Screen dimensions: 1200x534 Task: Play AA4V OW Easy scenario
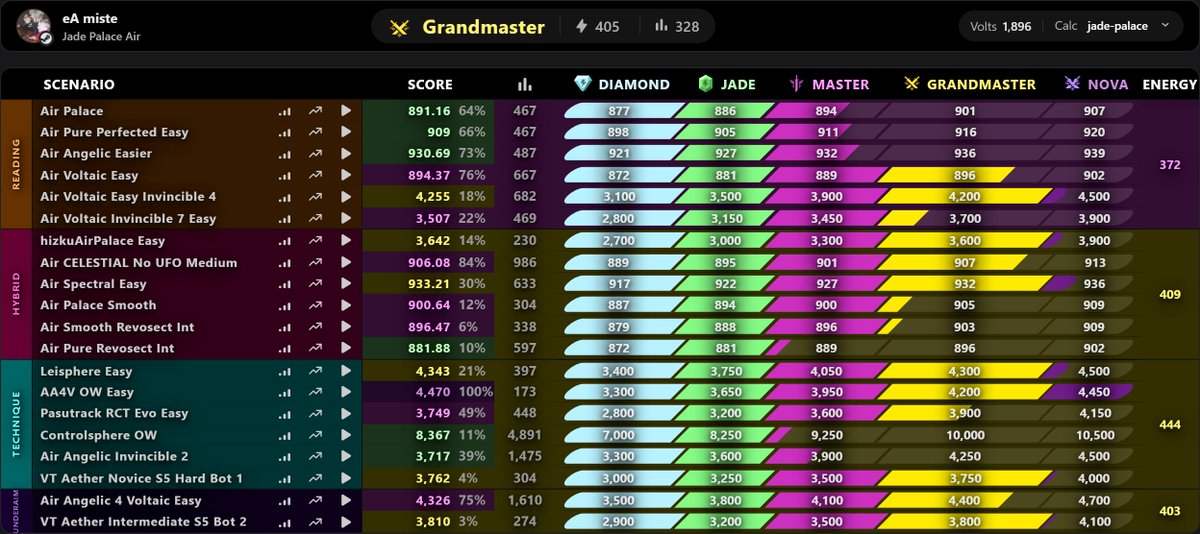346,392
